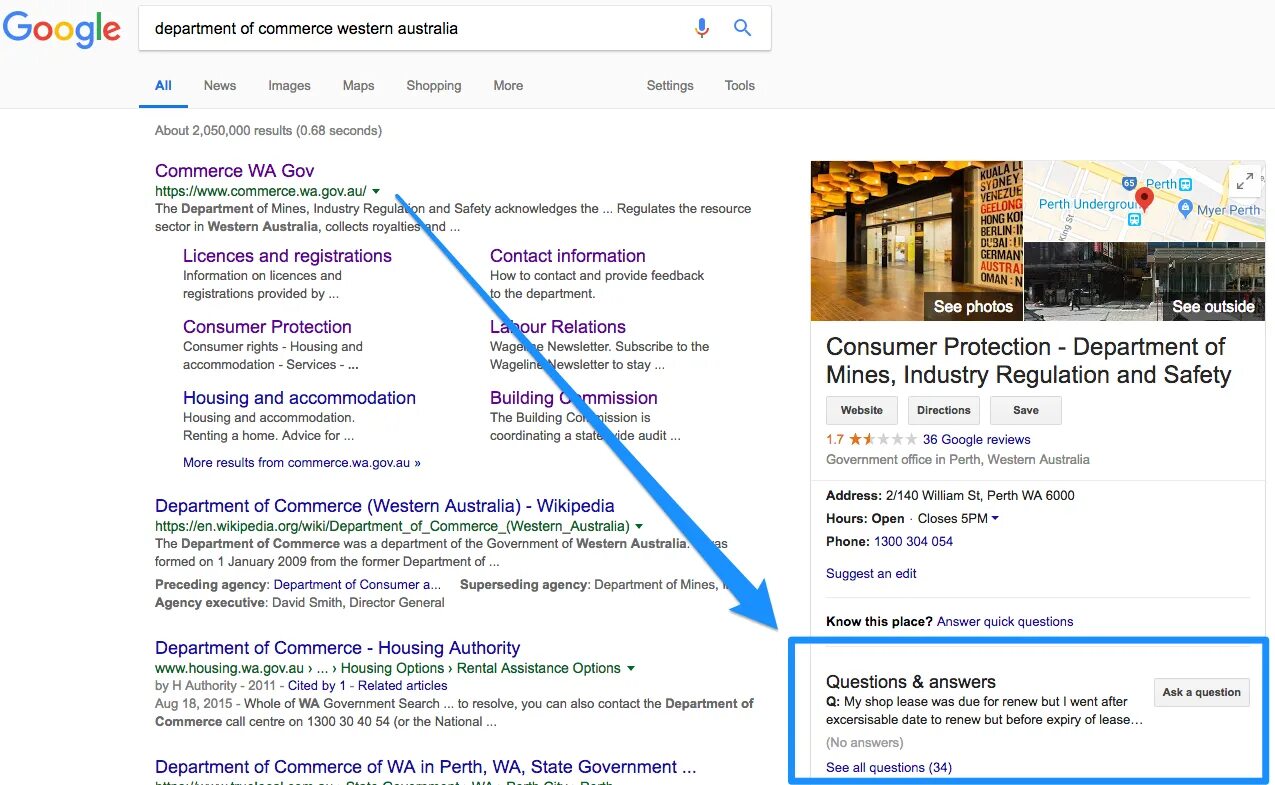The height and width of the screenshot is (785, 1275).
Task: Click the Save button
Action: pos(1026,410)
